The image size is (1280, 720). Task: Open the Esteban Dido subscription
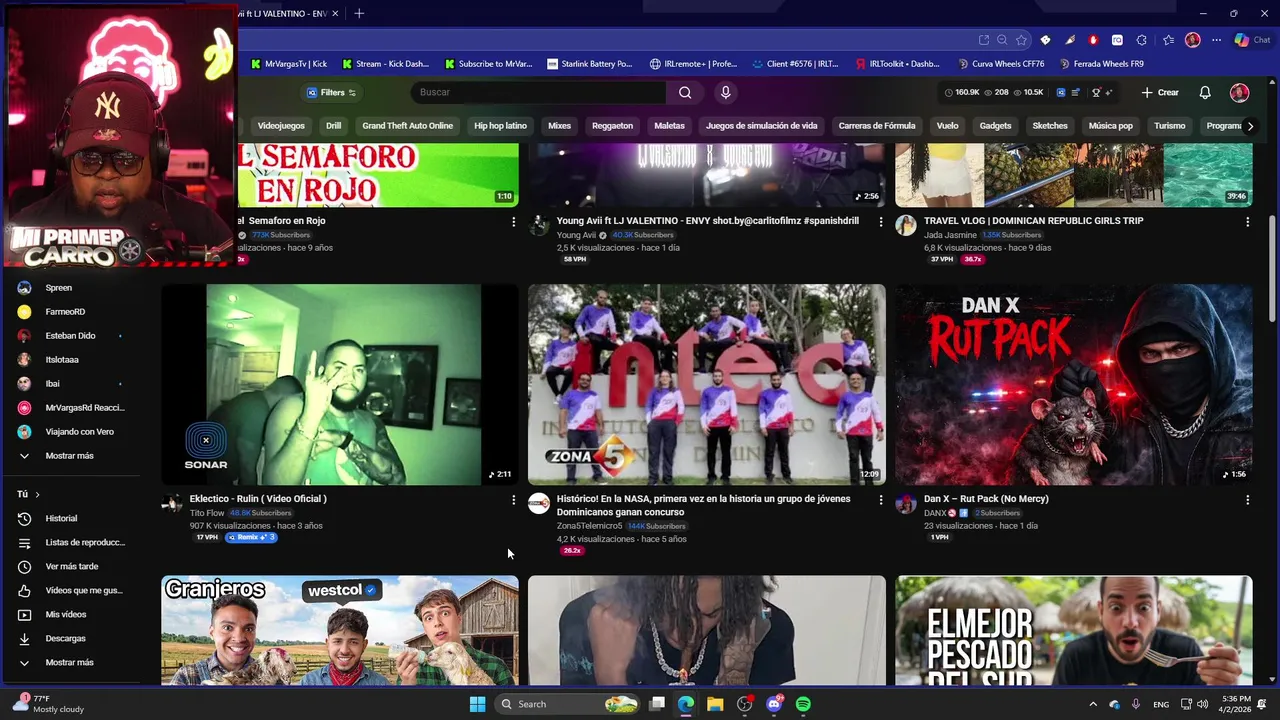click(x=71, y=336)
